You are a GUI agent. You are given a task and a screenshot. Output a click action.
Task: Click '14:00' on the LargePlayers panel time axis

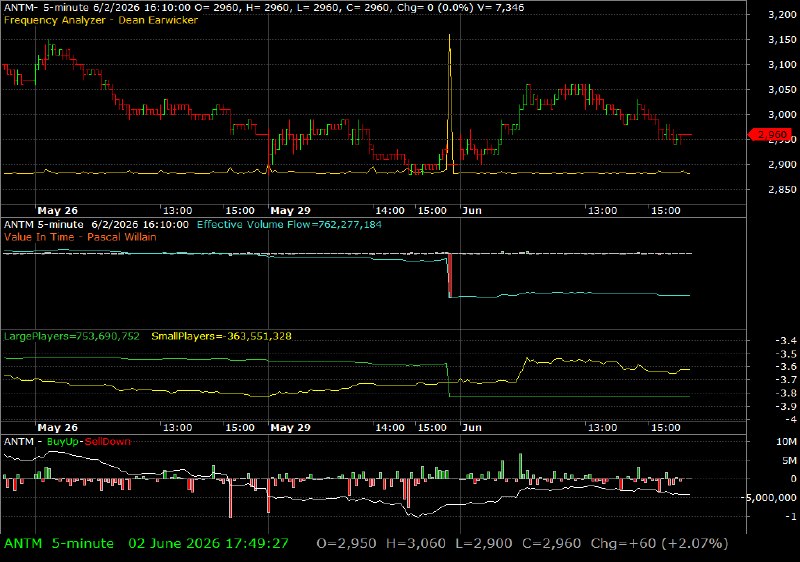pyautogui.click(x=390, y=427)
